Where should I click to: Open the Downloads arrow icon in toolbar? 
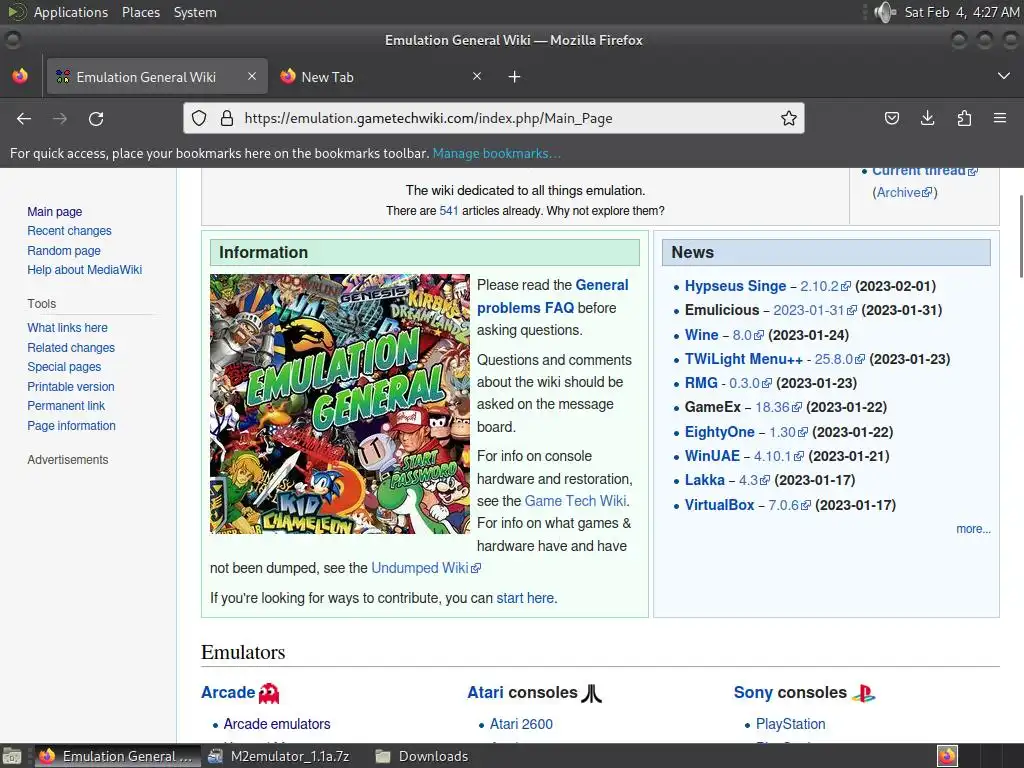(927, 118)
